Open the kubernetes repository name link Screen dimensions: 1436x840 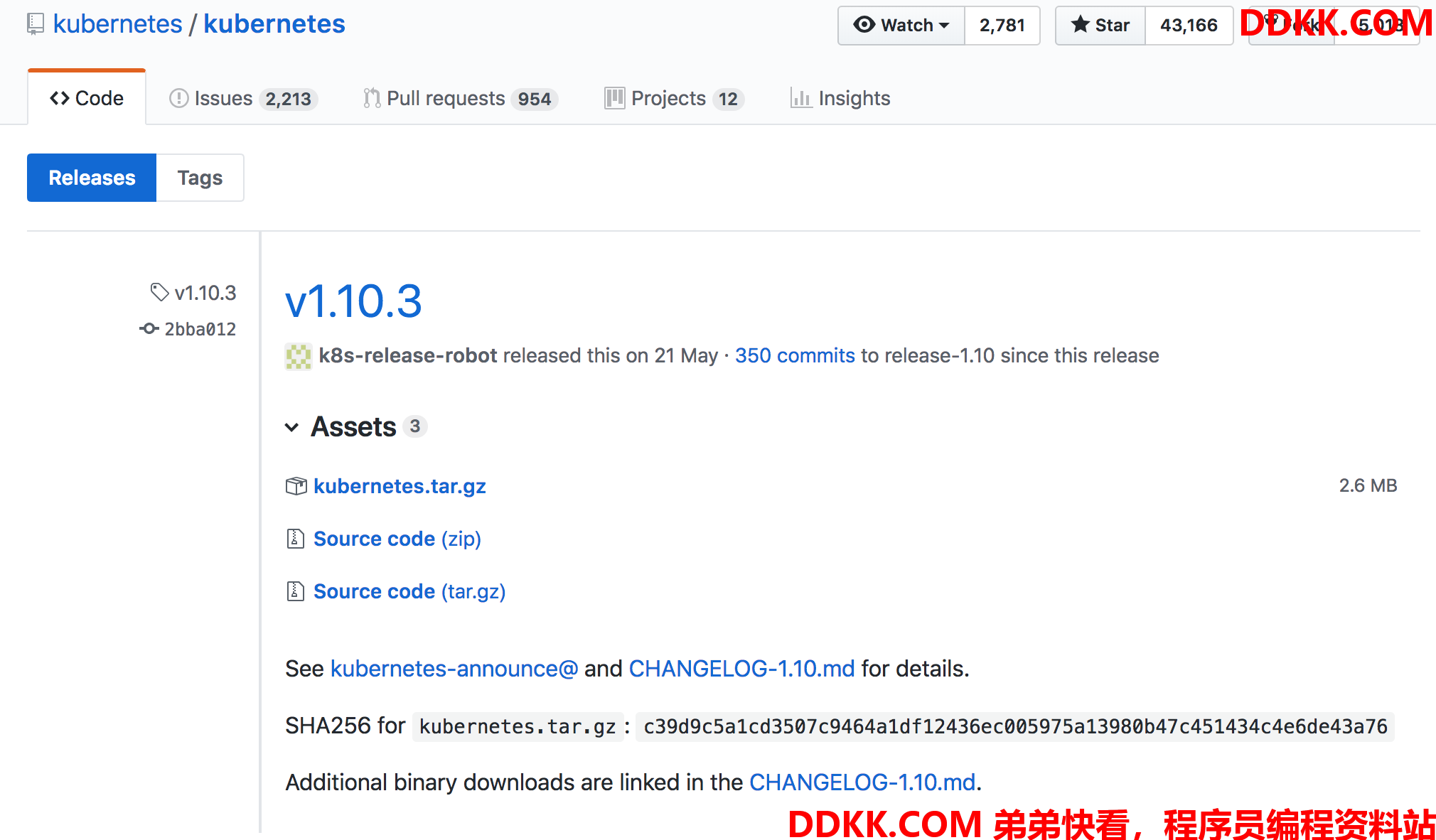[274, 24]
